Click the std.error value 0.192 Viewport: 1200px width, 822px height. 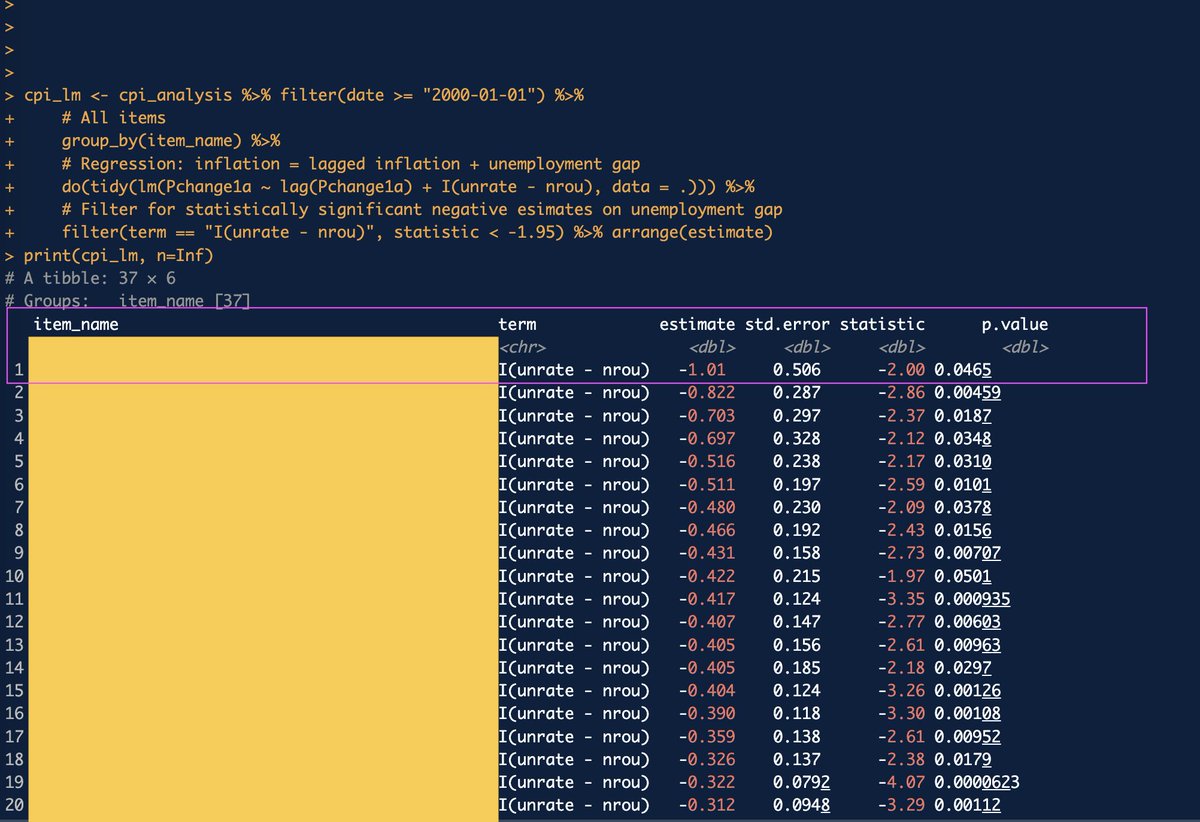pyautogui.click(x=797, y=530)
